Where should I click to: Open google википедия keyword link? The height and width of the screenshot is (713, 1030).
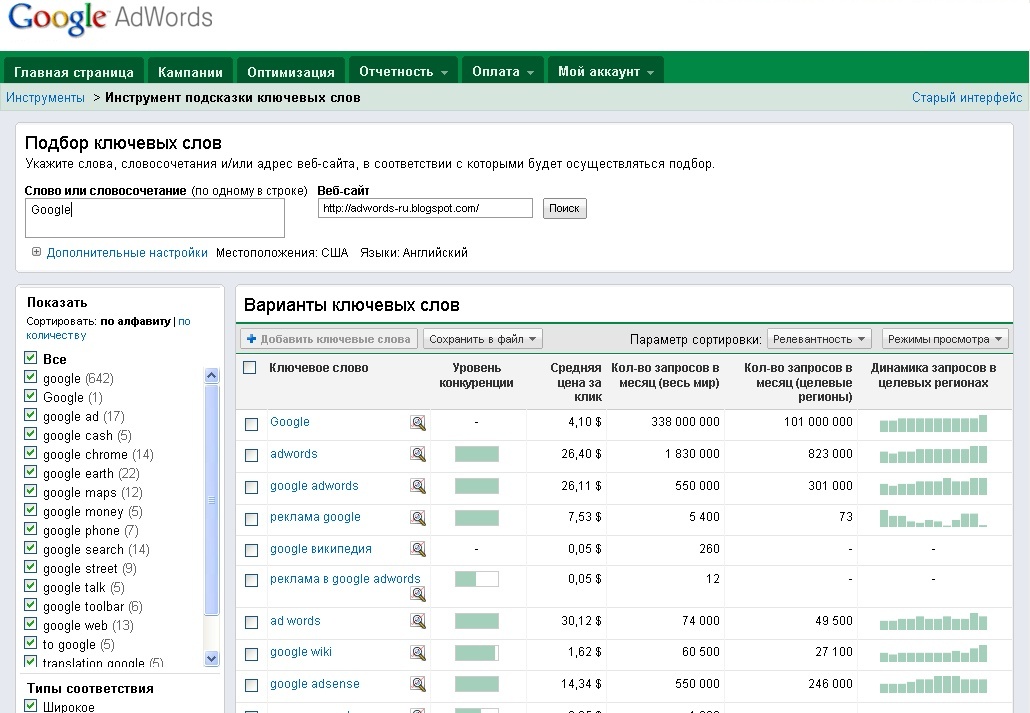321,549
